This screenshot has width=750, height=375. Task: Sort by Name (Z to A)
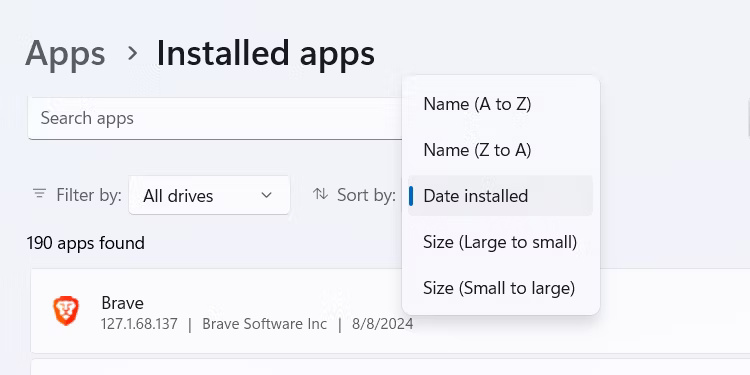pos(500,150)
